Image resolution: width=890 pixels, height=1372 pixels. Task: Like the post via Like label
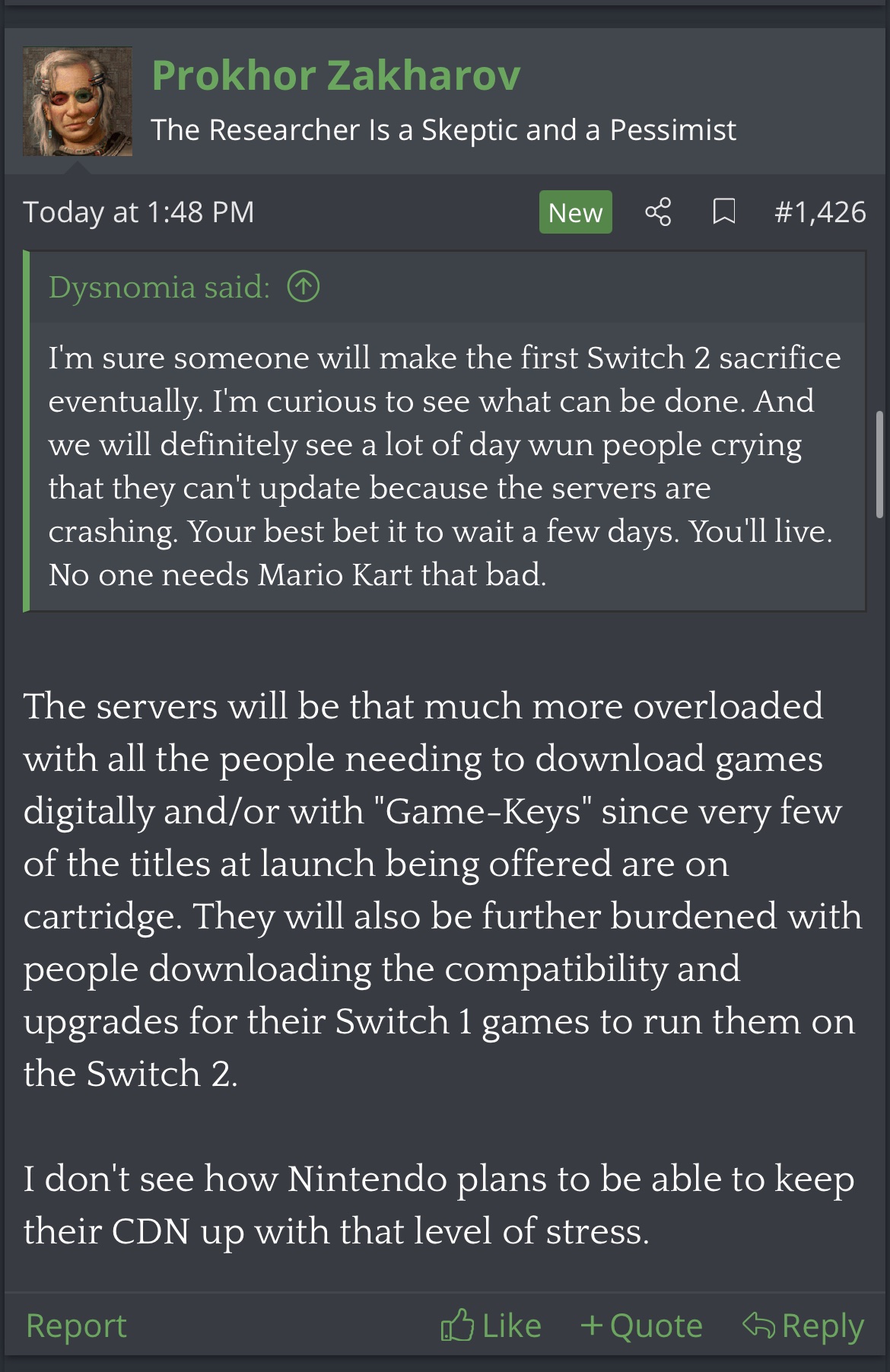[512, 1326]
